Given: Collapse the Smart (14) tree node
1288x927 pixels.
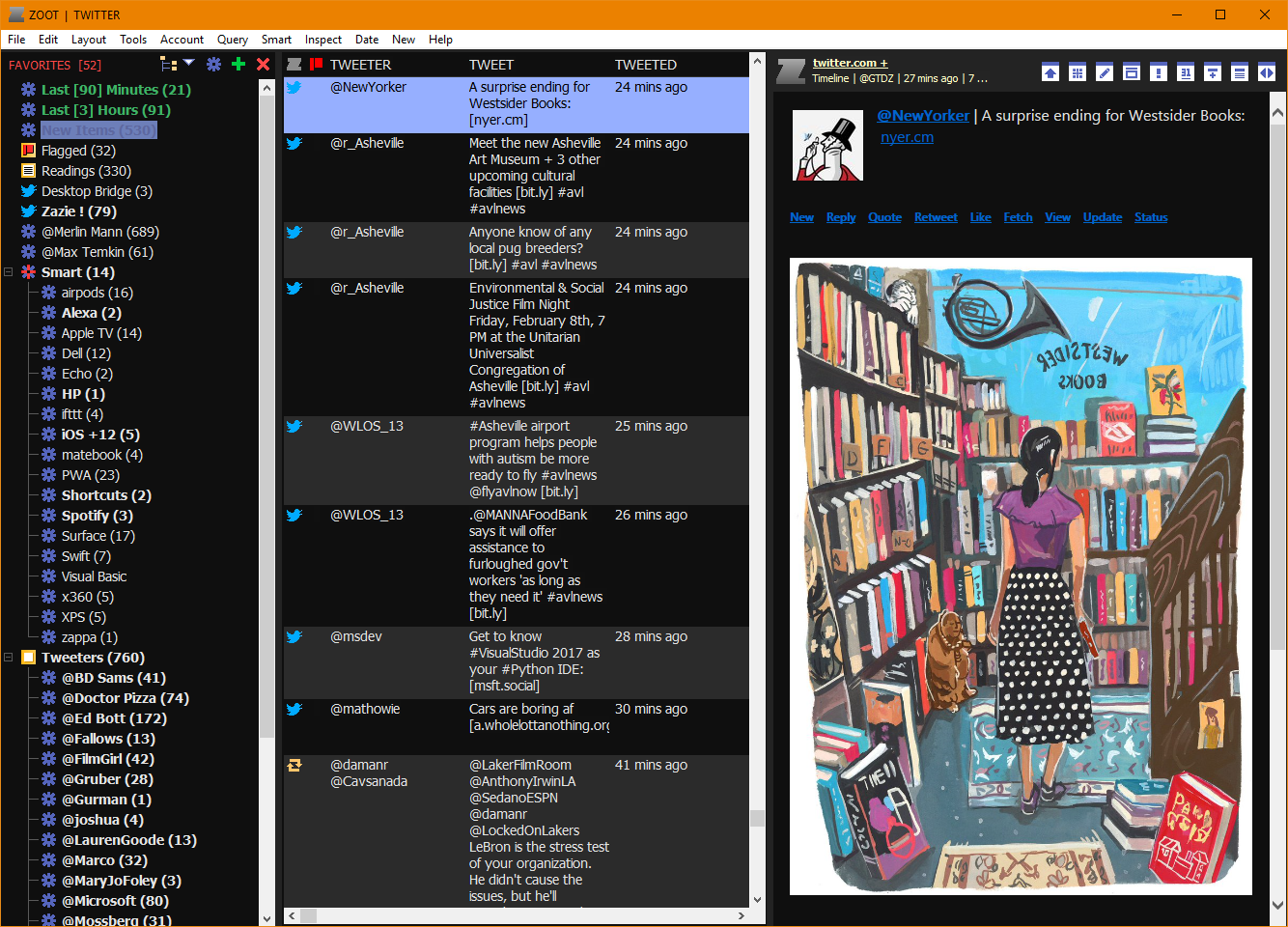Looking at the screenshot, I should coord(8,272).
